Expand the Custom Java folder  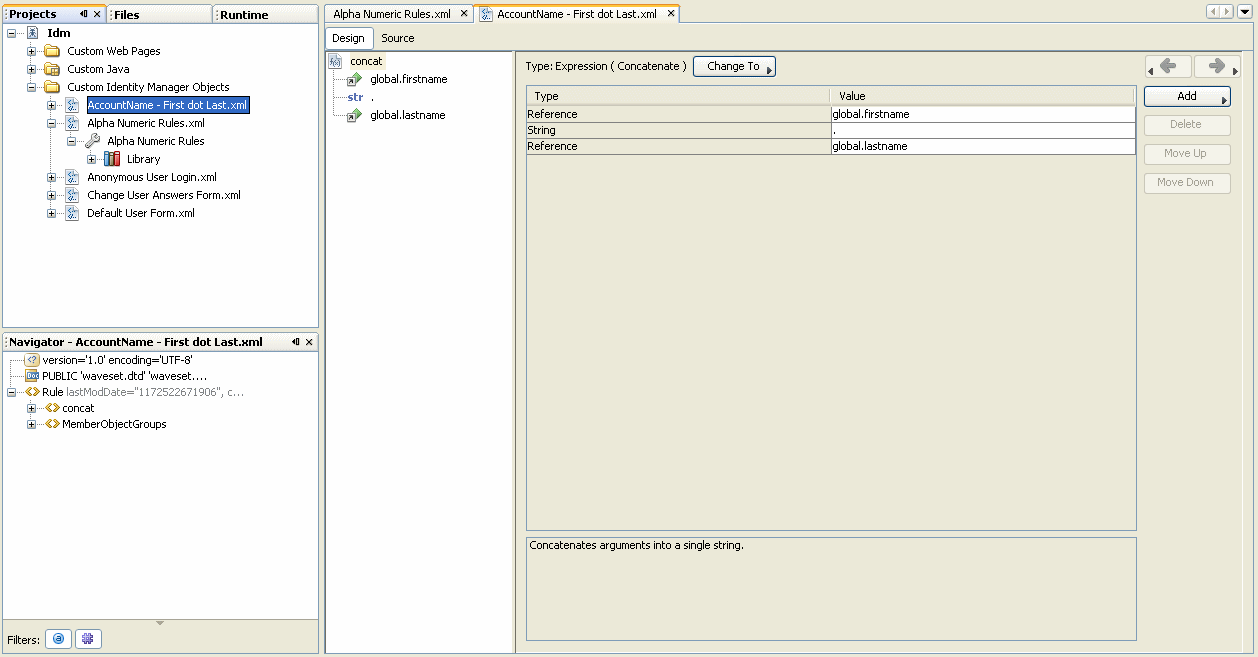tap(32, 69)
